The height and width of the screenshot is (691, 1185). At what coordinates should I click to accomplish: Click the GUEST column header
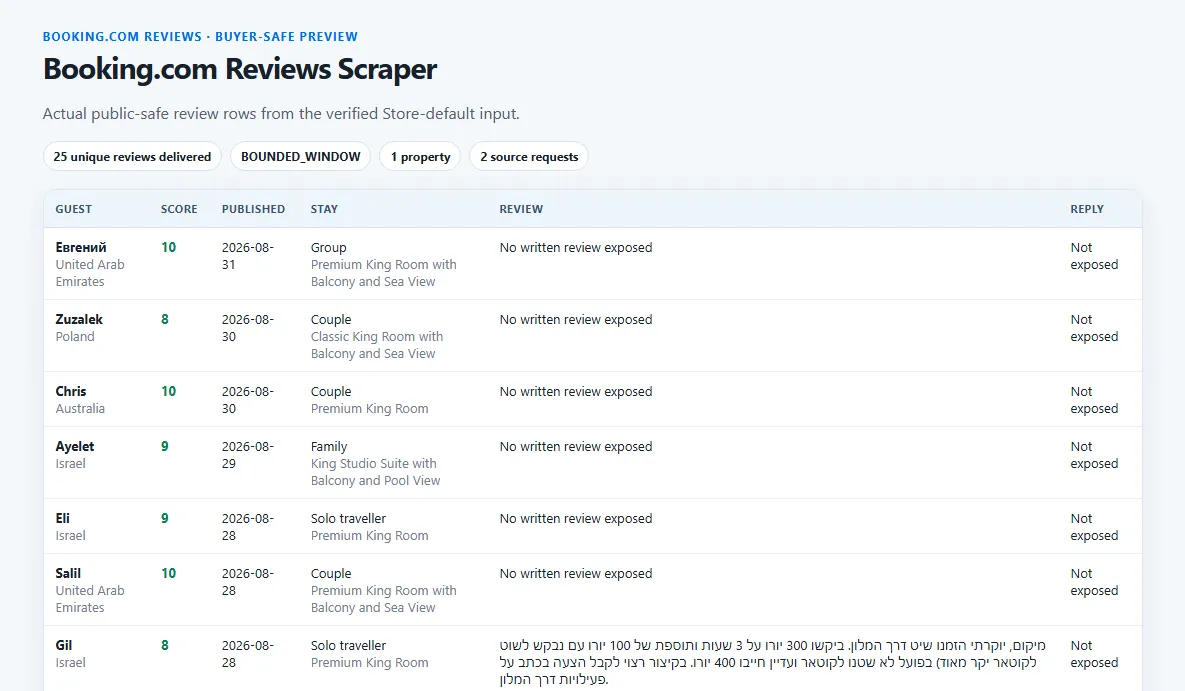[73, 209]
